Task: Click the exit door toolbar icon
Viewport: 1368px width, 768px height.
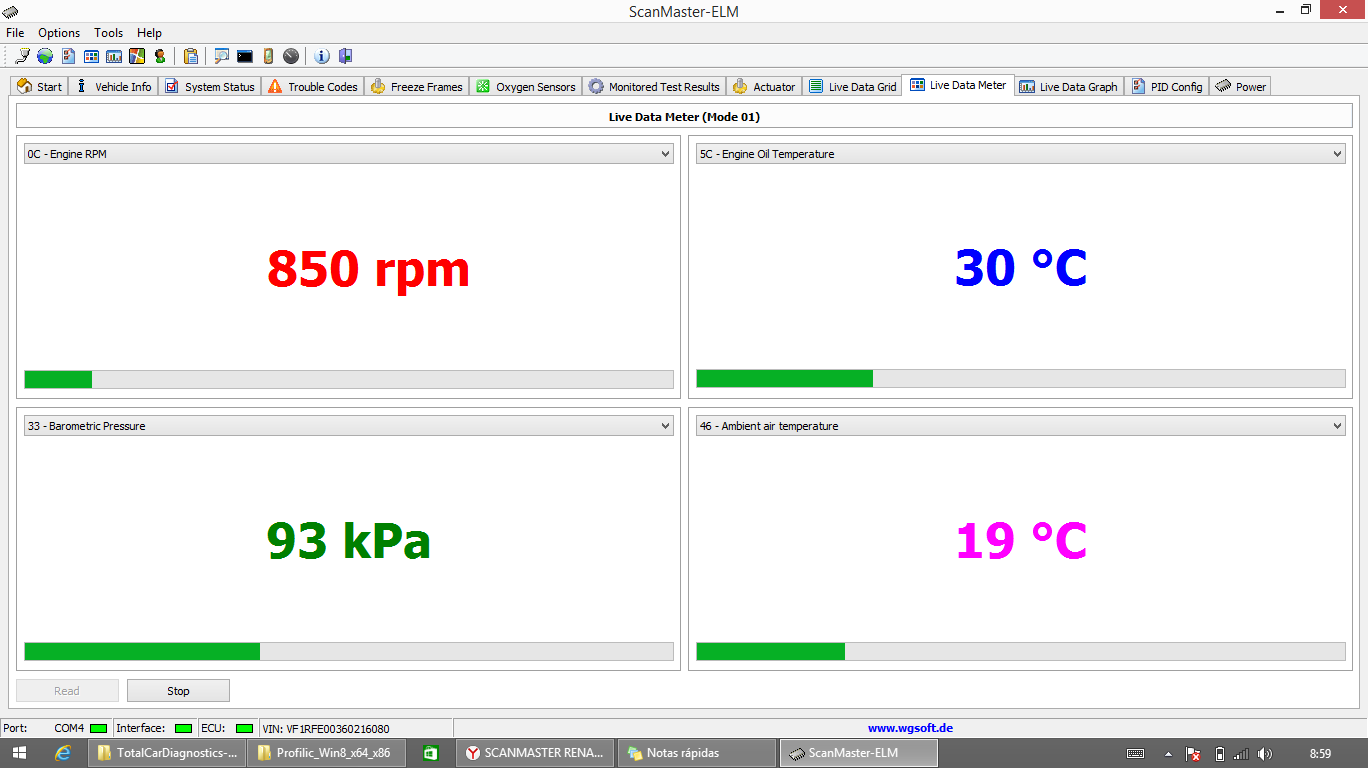Action: [346, 56]
